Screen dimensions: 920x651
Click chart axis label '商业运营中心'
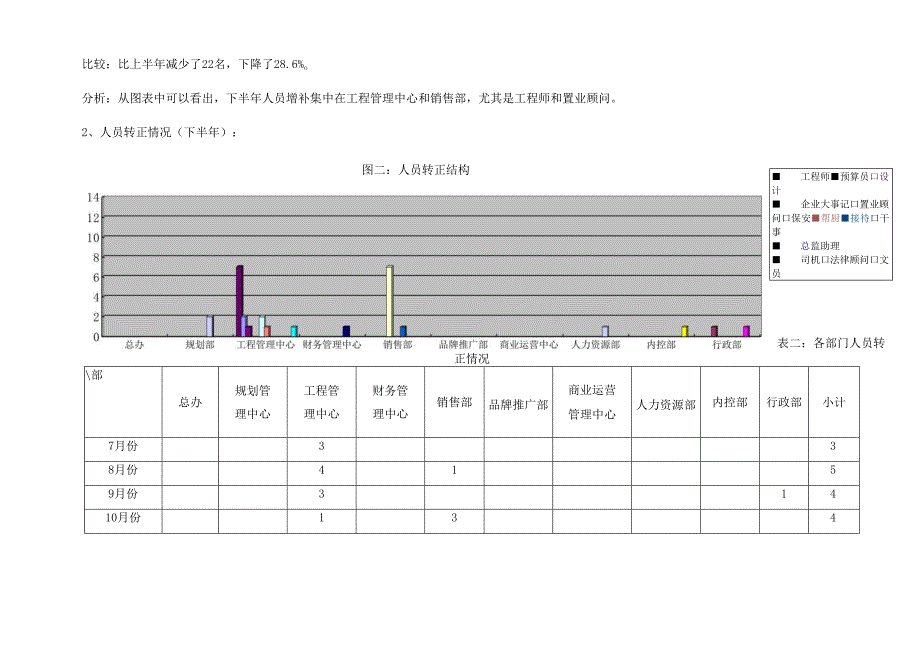(x=529, y=345)
